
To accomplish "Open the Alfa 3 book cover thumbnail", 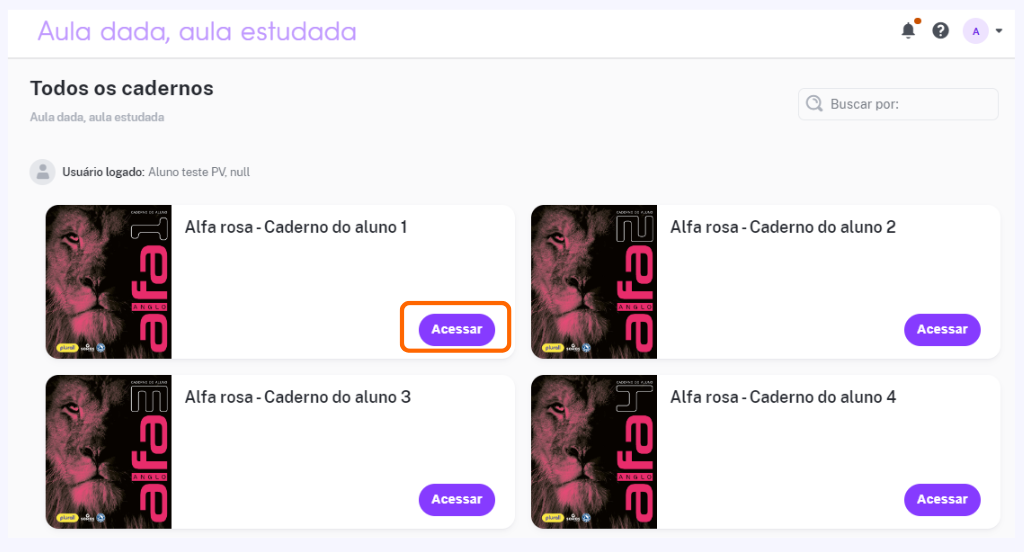I will (108, 451).
